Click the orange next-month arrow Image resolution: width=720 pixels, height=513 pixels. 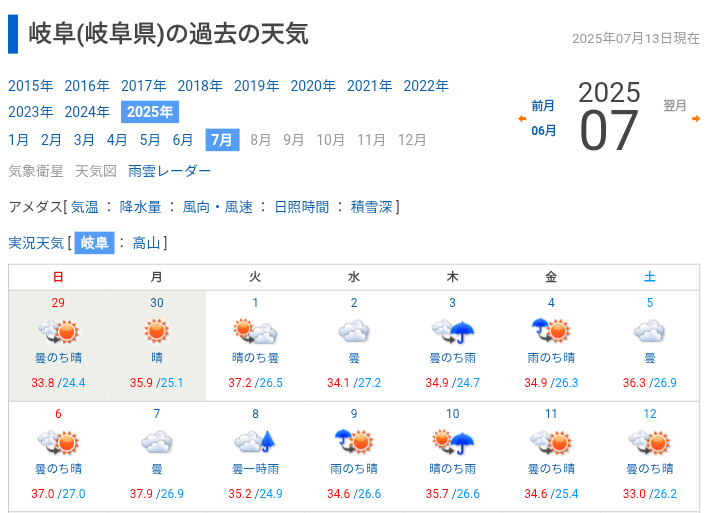696,118
